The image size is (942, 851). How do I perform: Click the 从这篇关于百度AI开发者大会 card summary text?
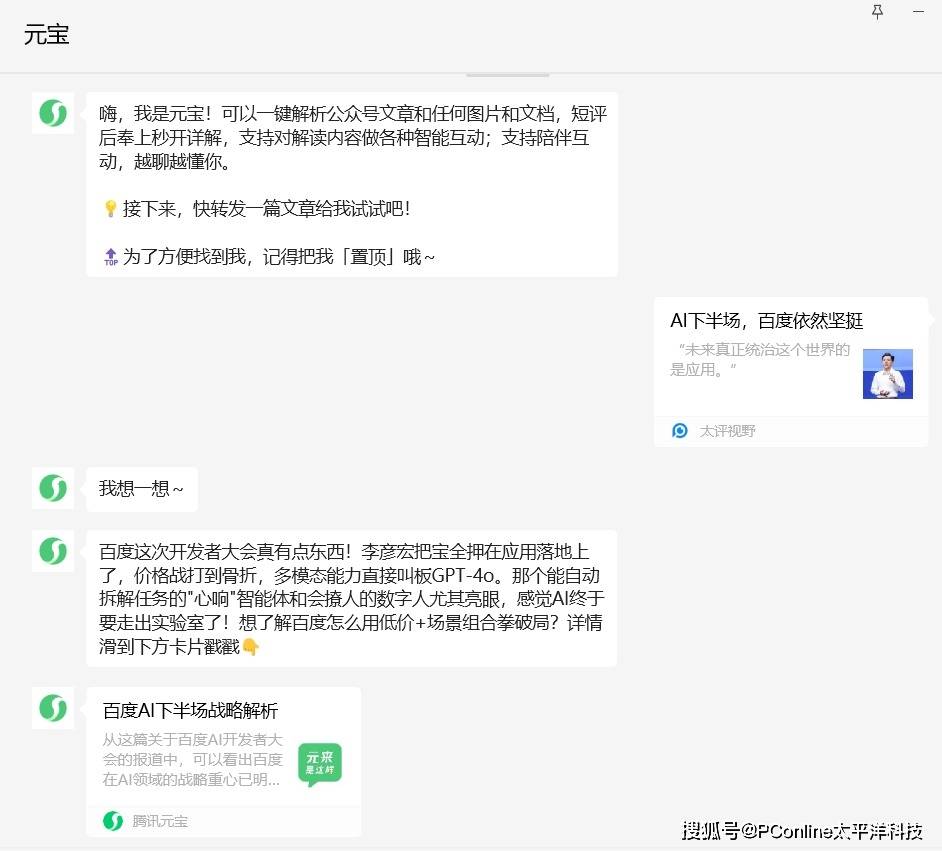(192, 760)
